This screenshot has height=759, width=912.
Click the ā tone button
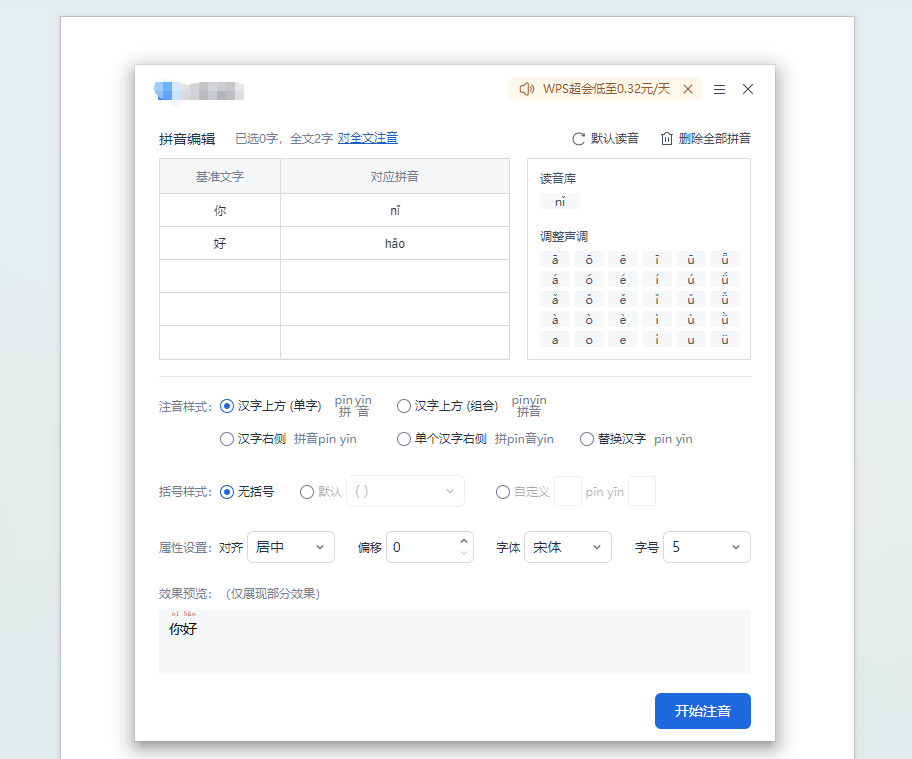555,259
